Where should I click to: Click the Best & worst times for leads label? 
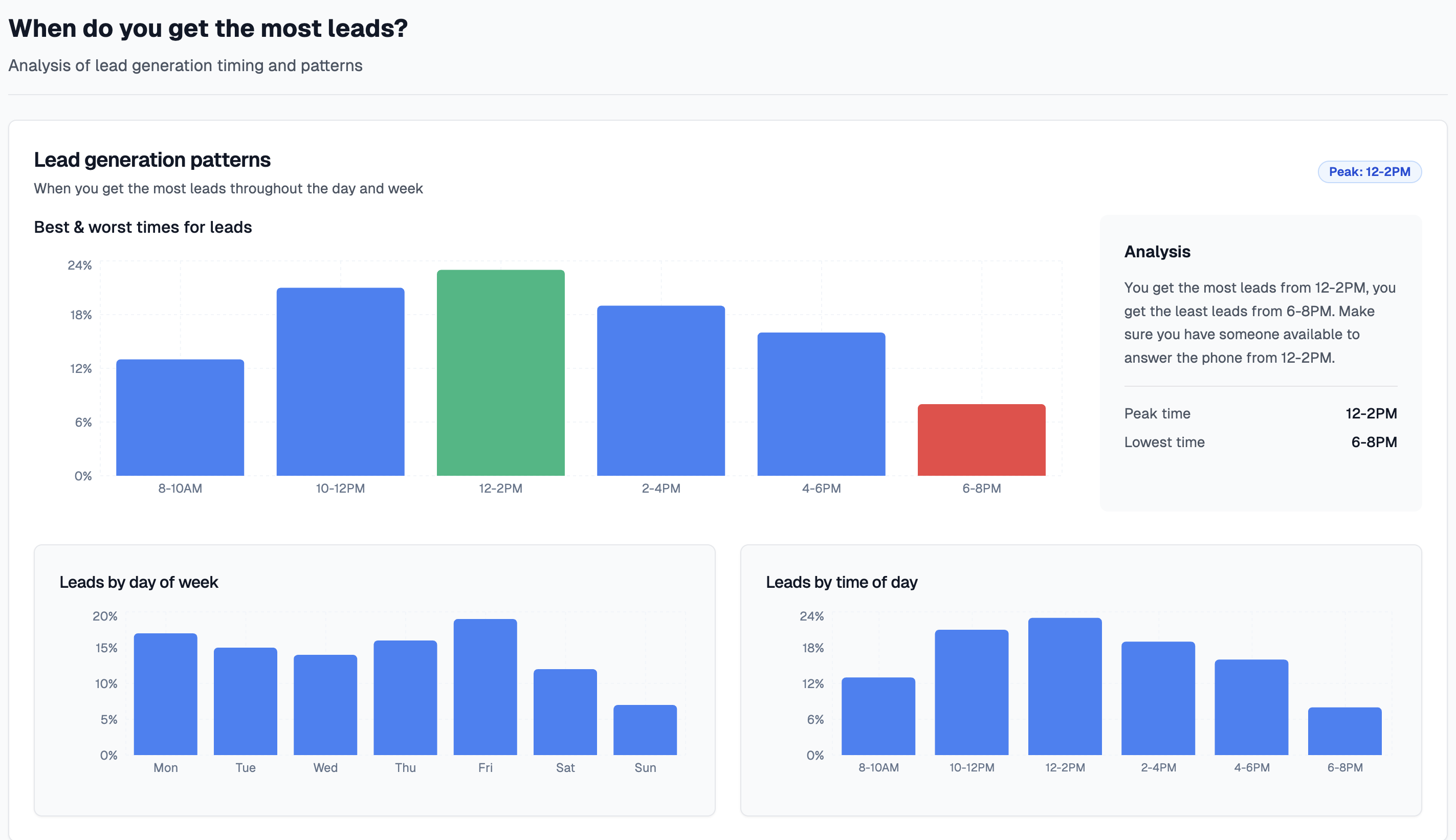(x=143, y=227)
